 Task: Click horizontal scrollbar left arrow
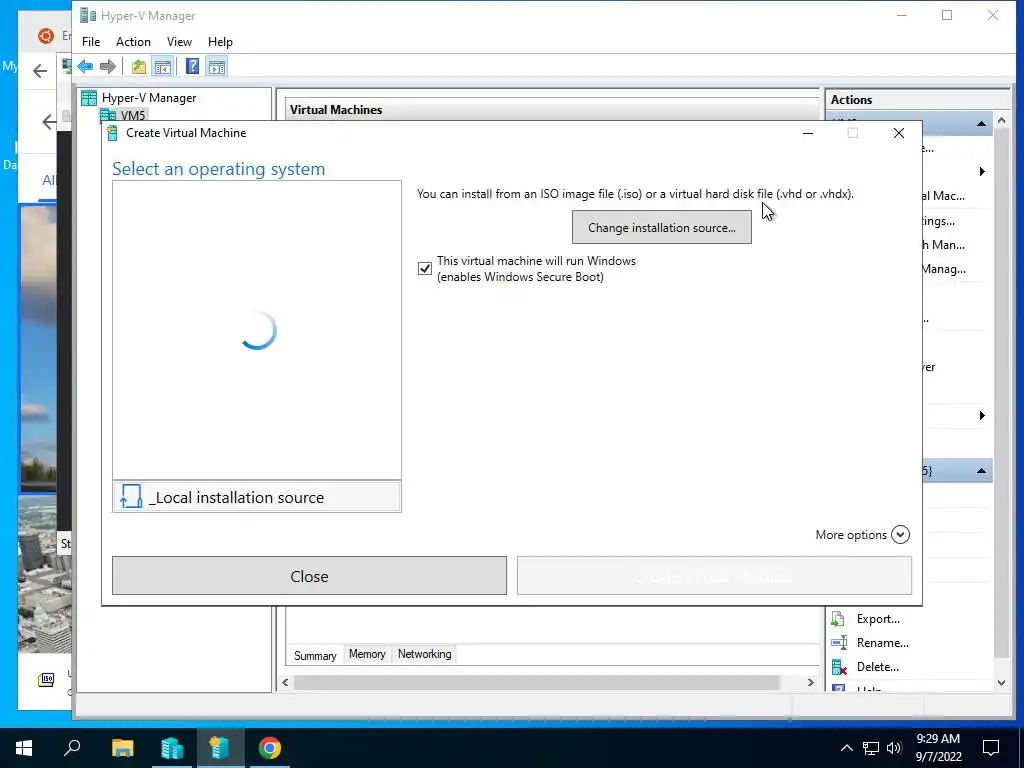point(285,682)
